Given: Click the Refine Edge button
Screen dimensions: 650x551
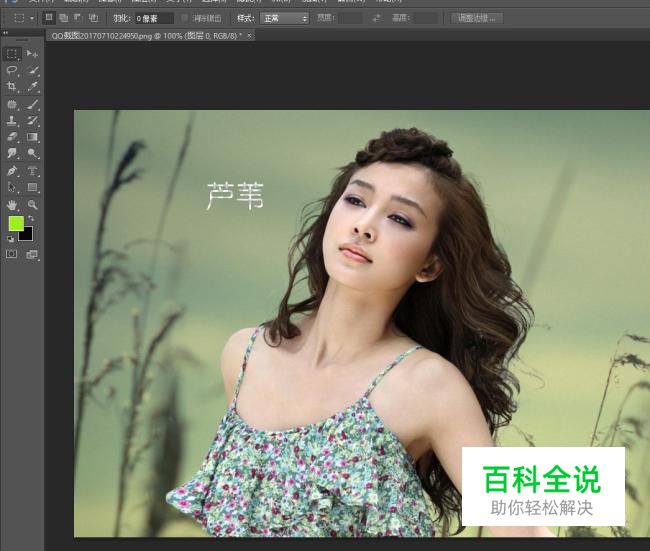Looking at the screenshot, I should coord(477,18).
